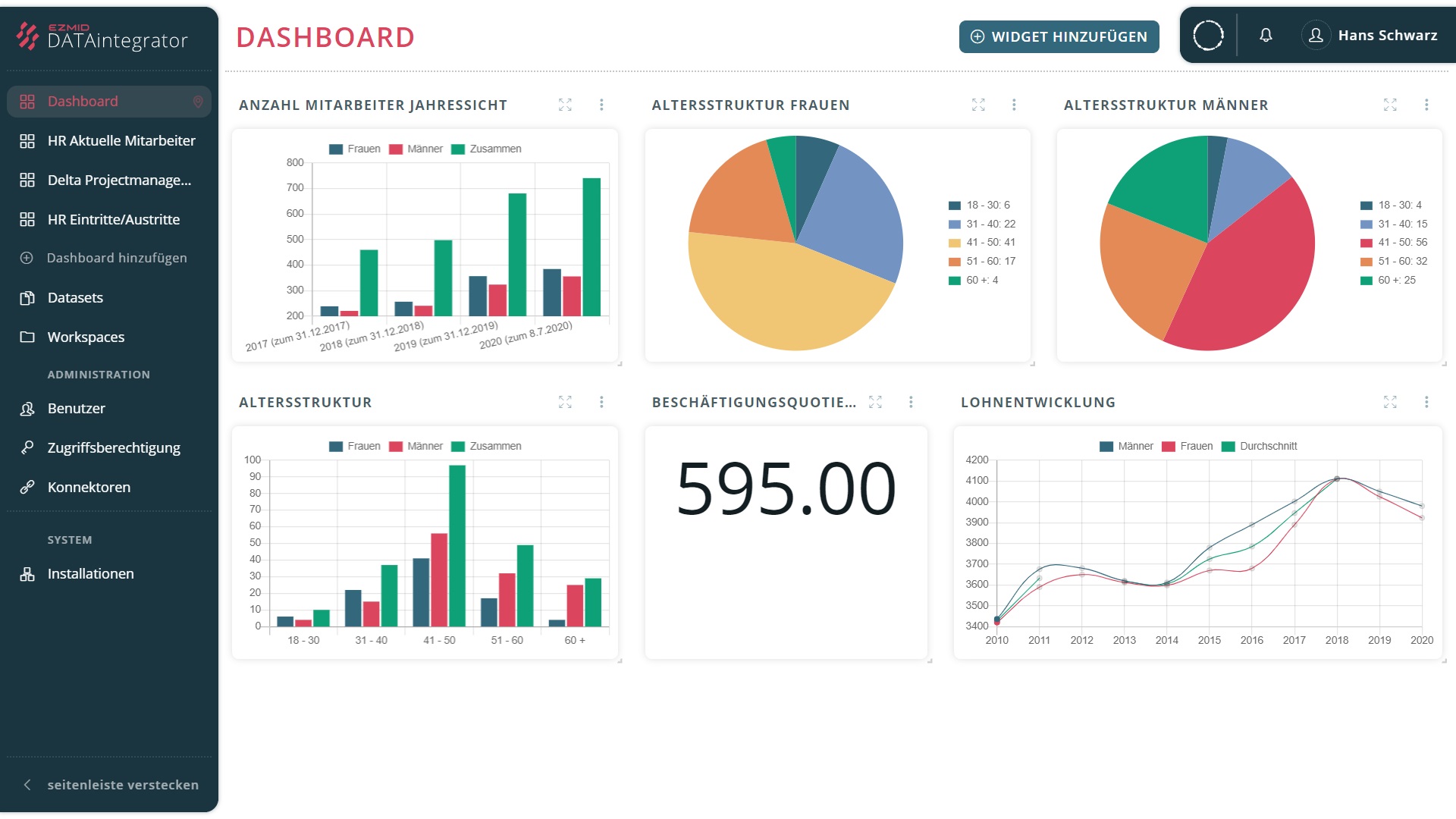Open Delta Projectmanage... dashboard
Screen dimensions: 1456x819
click(x=109, y=180)
